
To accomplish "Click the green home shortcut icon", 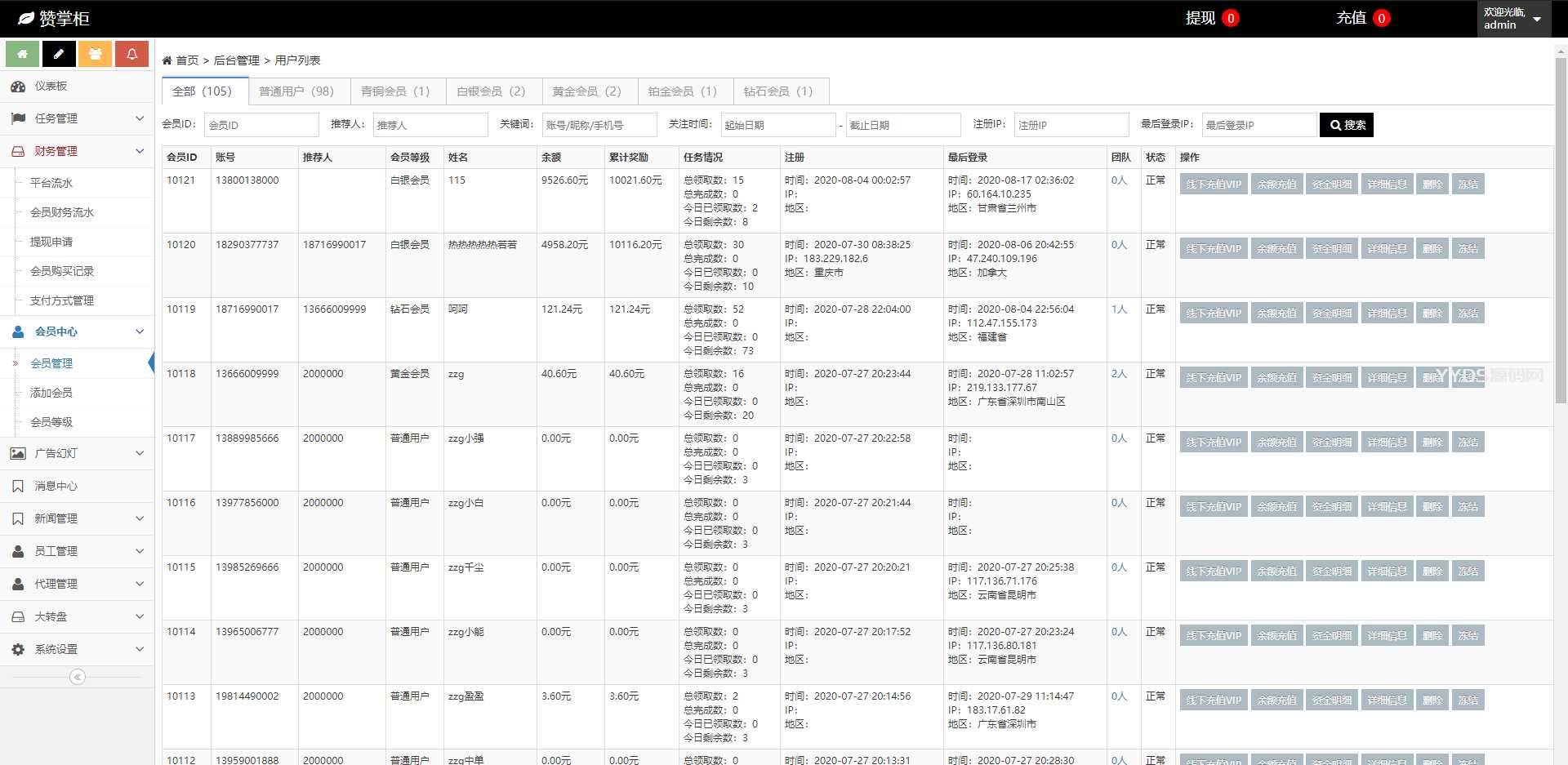I will pos(22,54).
